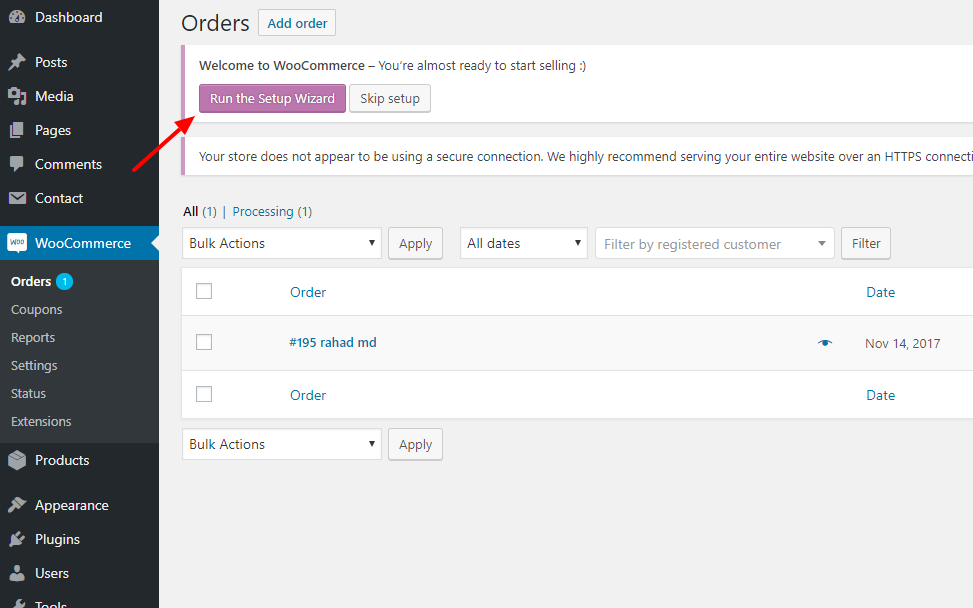
Task: Click the Skip setup button
Action: pyautogui.click(x=390, y=98)
